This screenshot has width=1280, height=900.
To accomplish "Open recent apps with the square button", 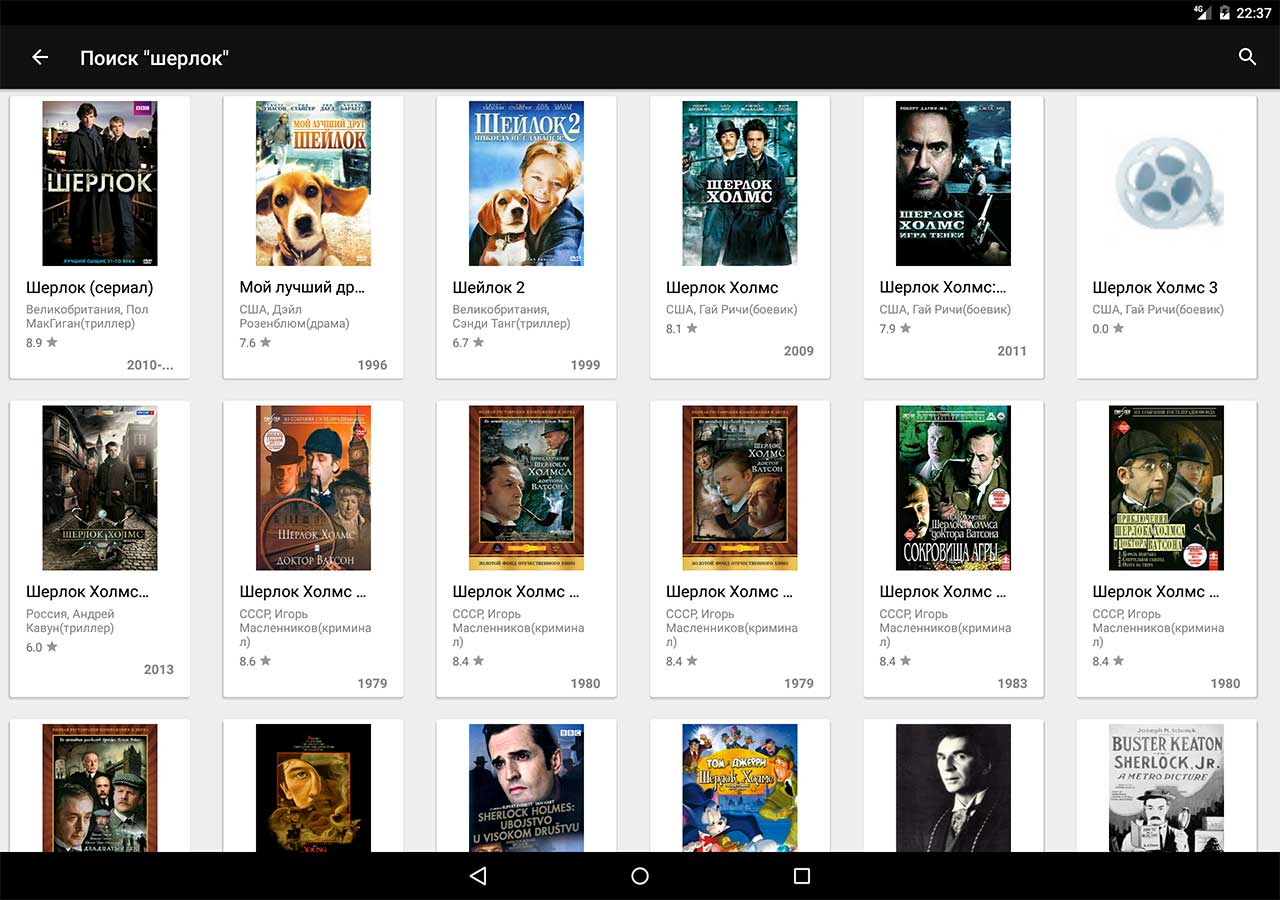I will [801, 876].
